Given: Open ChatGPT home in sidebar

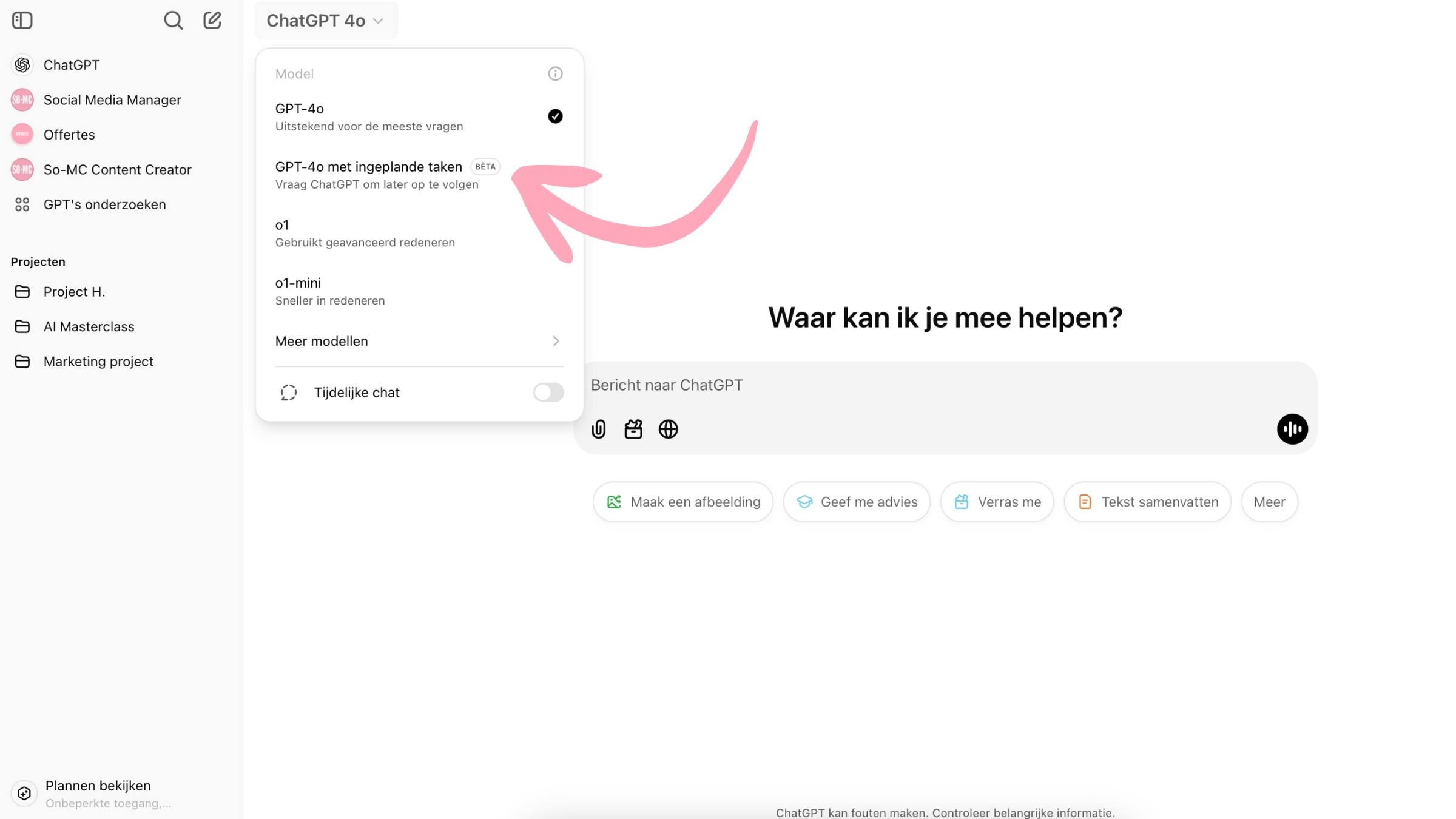Looking at the screenshot, I should click(121, 65).
